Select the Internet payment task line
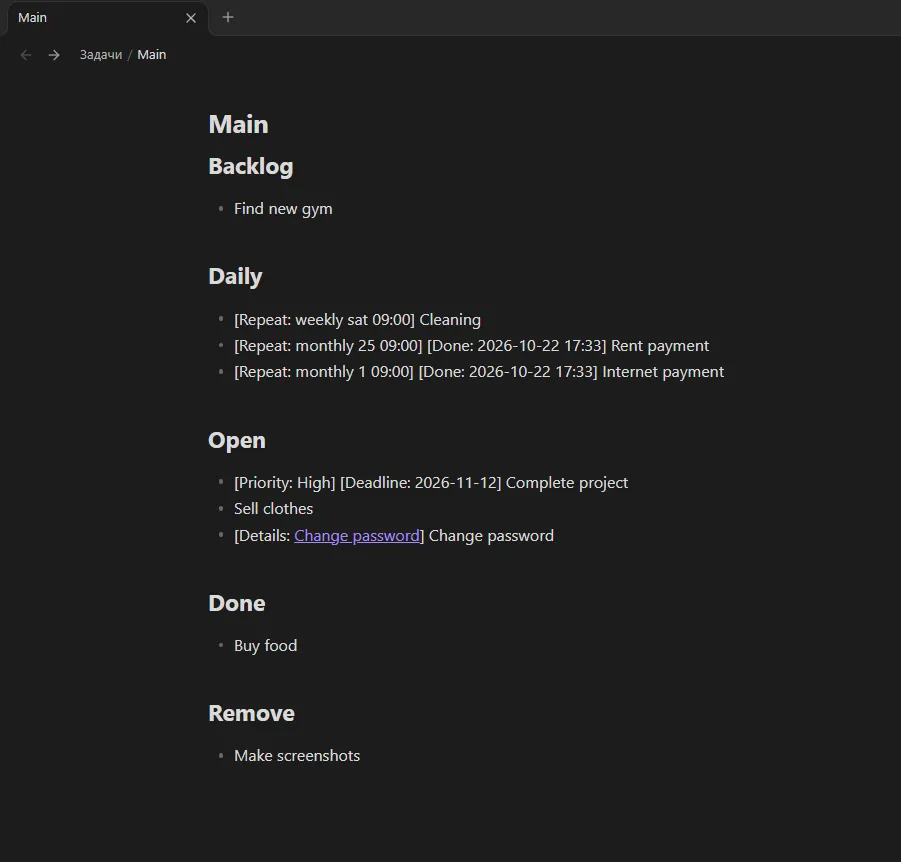 tap(479, 372)
